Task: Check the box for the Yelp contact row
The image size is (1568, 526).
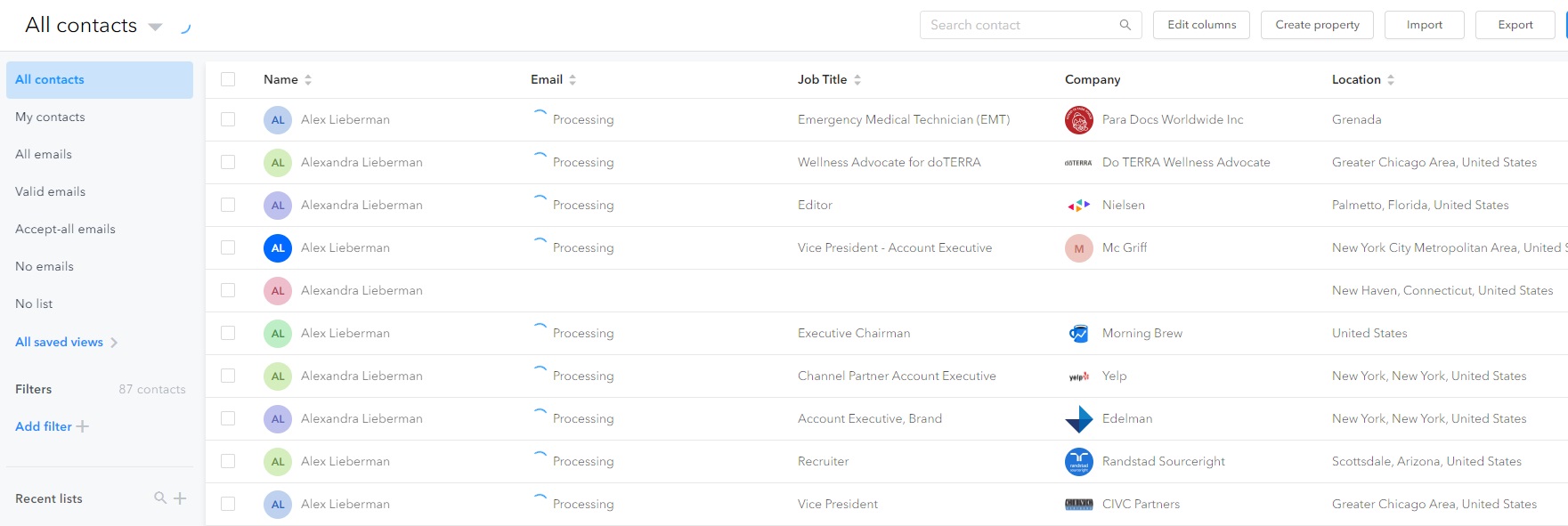Action: 228,376
